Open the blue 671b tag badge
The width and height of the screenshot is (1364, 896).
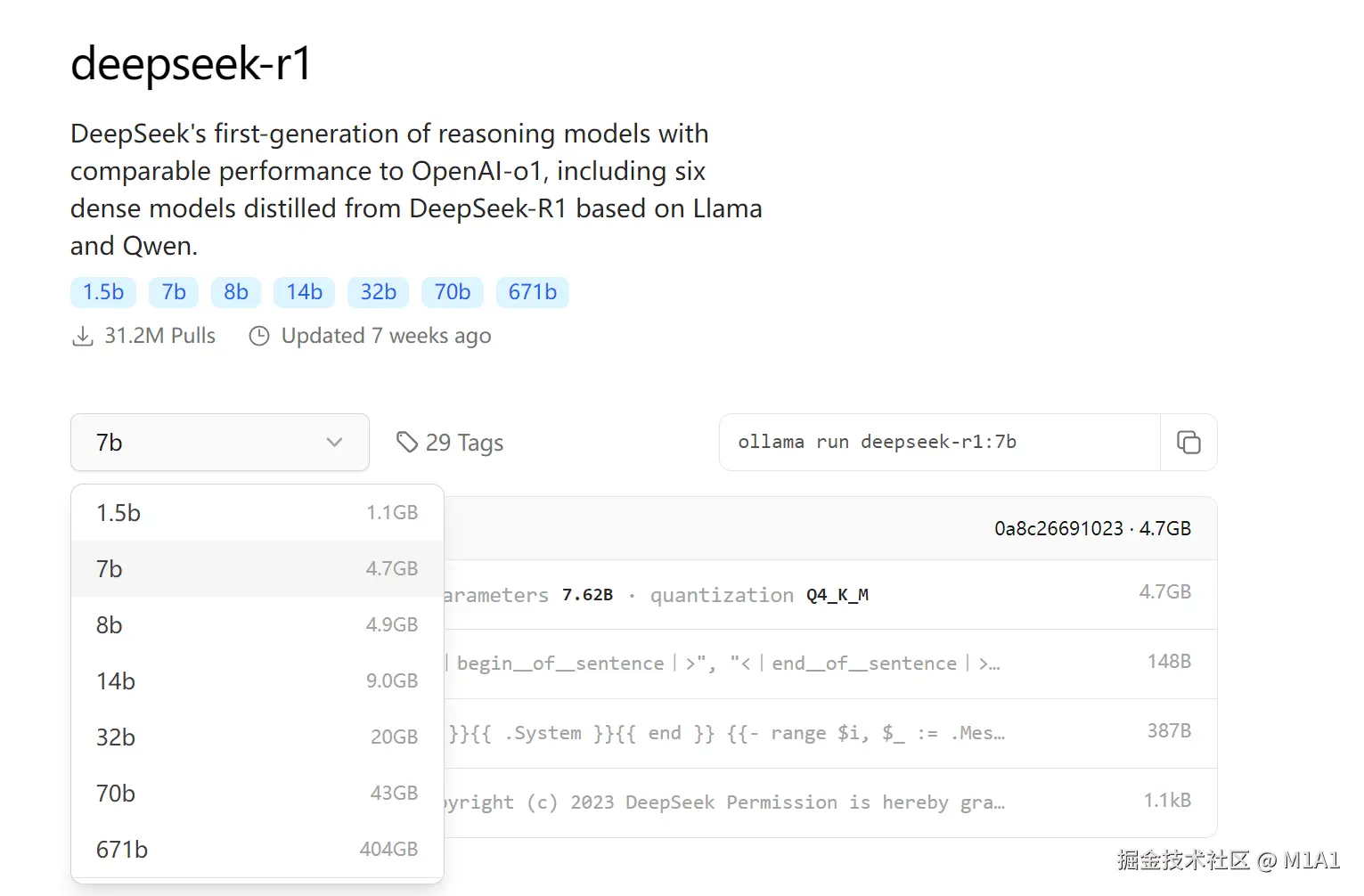(532, 292)
